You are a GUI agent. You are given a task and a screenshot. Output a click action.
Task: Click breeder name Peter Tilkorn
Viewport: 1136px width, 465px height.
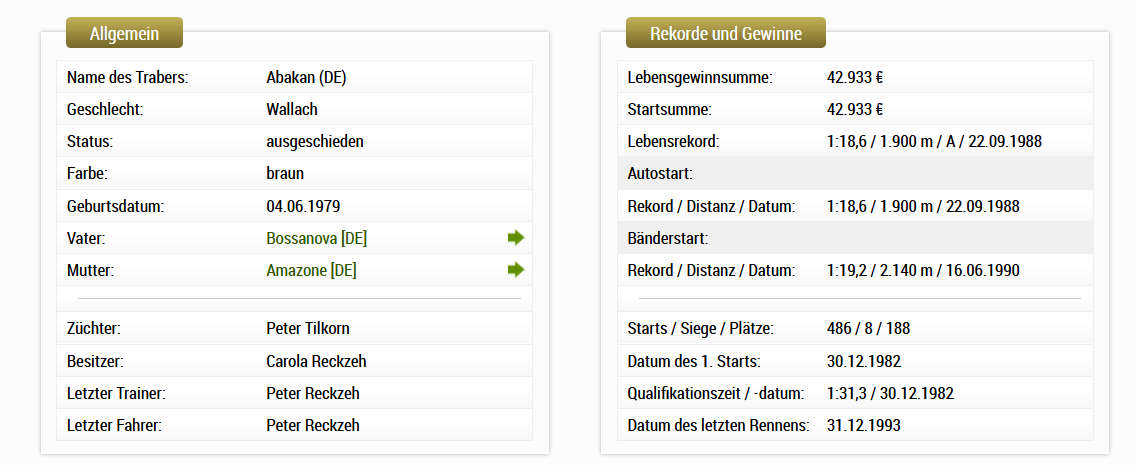tap(308, 329)
